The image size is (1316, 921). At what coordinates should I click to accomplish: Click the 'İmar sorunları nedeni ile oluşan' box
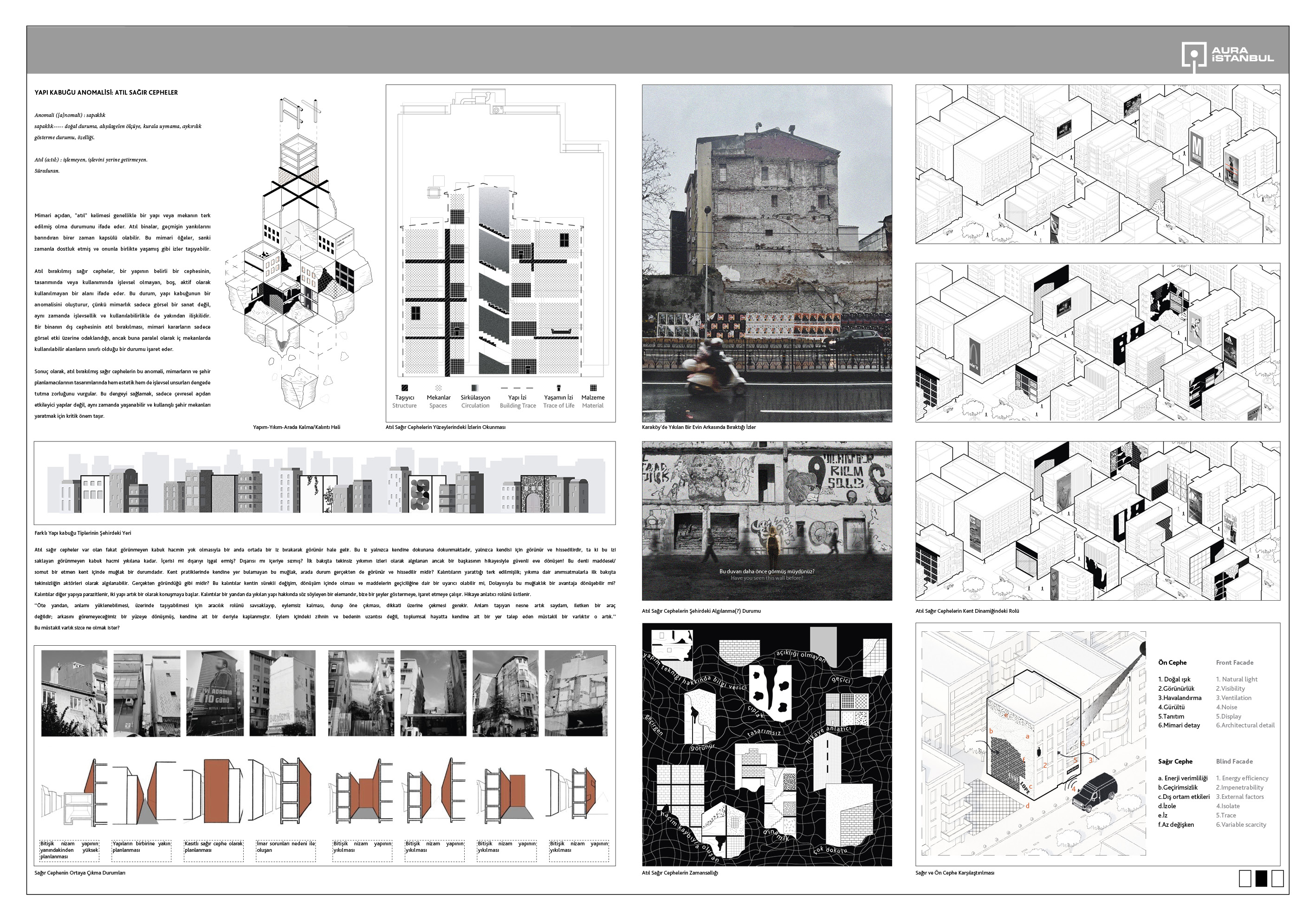click(x=285, y=850)
